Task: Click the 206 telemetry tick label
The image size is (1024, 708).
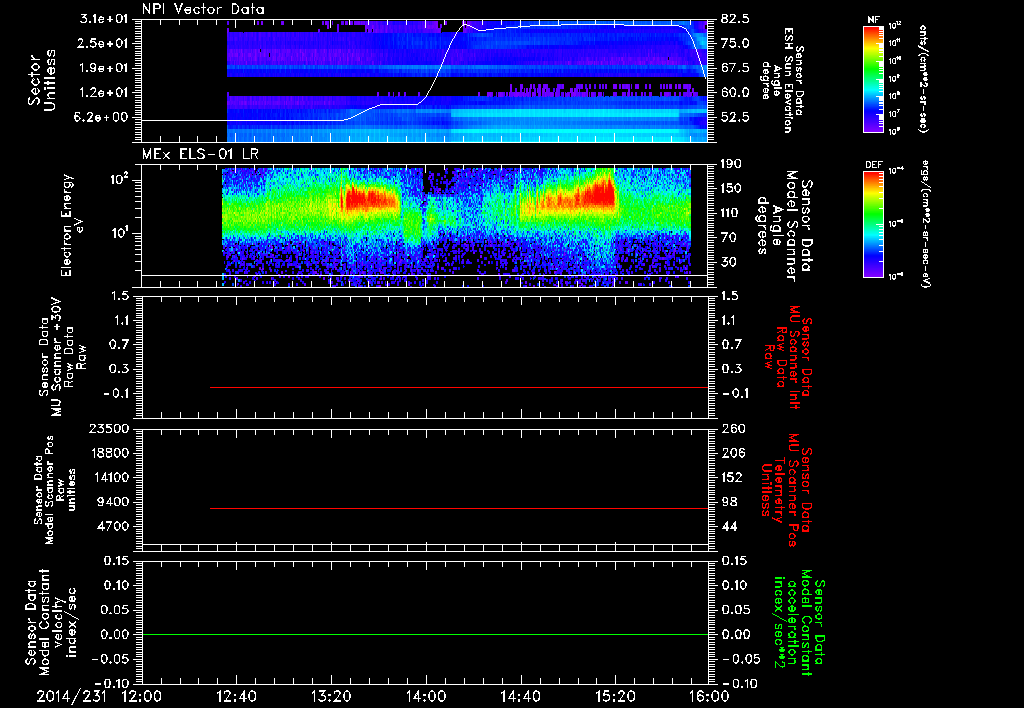Action: pyautogui.click(x=732, y=453)
